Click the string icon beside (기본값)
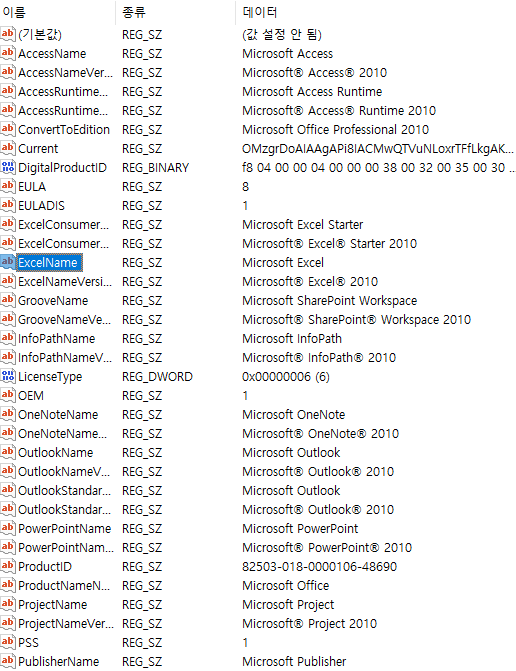The image size is (516, 671). [x=8, y=34]
